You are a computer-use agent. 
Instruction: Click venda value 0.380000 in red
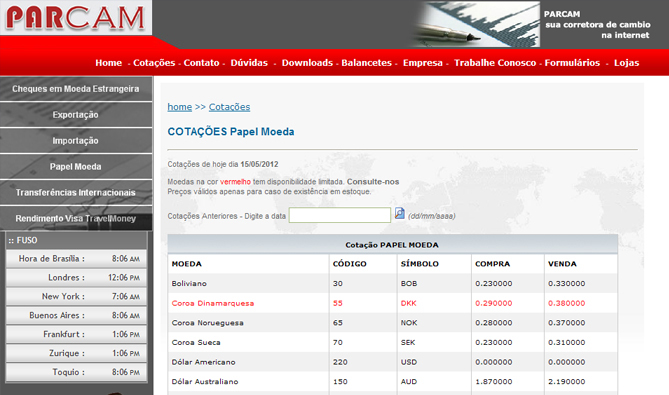point(567,303)
